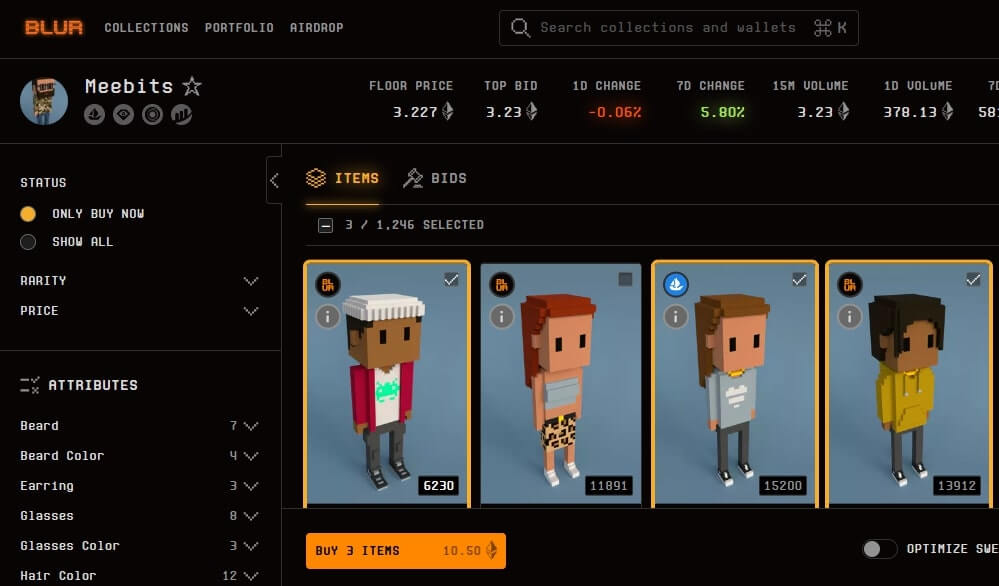Screen dimensions: 999x586
Task: Open the Airdrop page
Action: (x=317, y=27)
